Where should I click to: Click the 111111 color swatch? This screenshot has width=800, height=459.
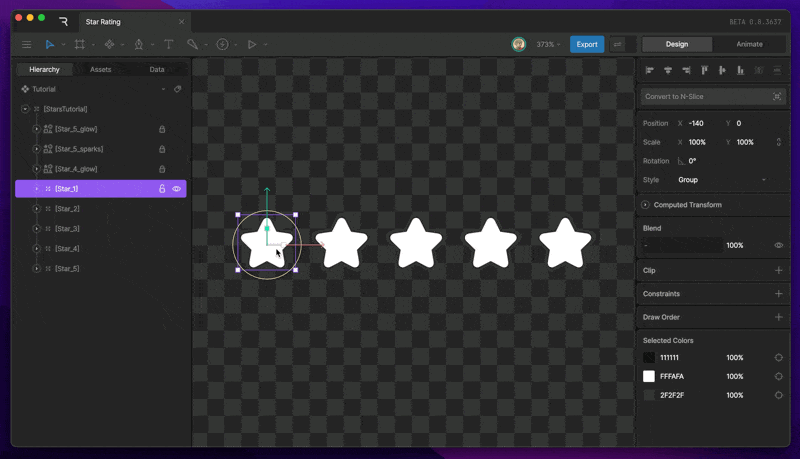coord(648,358)
